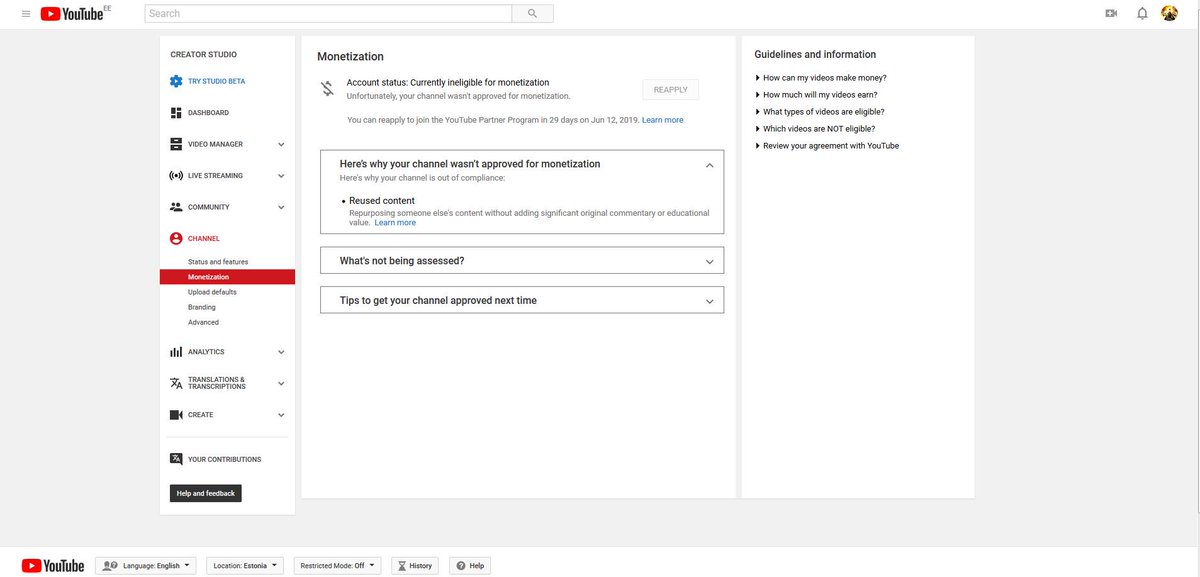Click the search magnifier button
This screenshot has width=1200, height=577.
[532, 14]
